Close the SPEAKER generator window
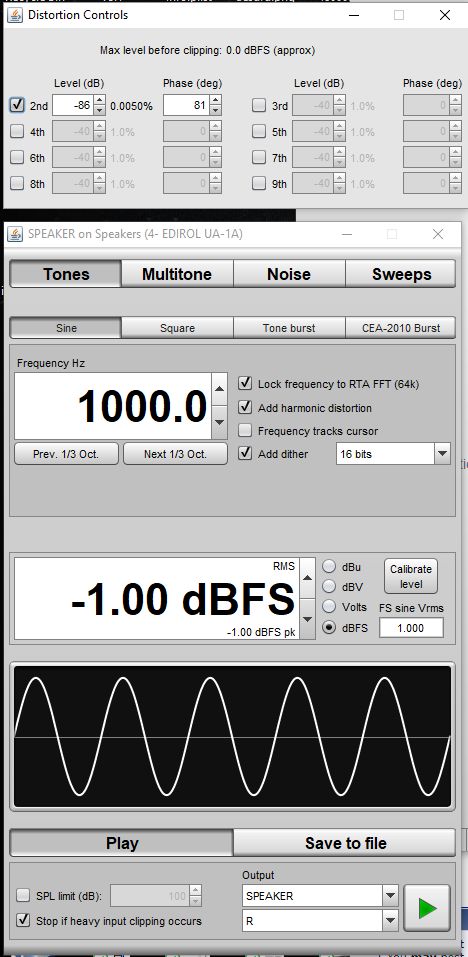 click(438, 234)
